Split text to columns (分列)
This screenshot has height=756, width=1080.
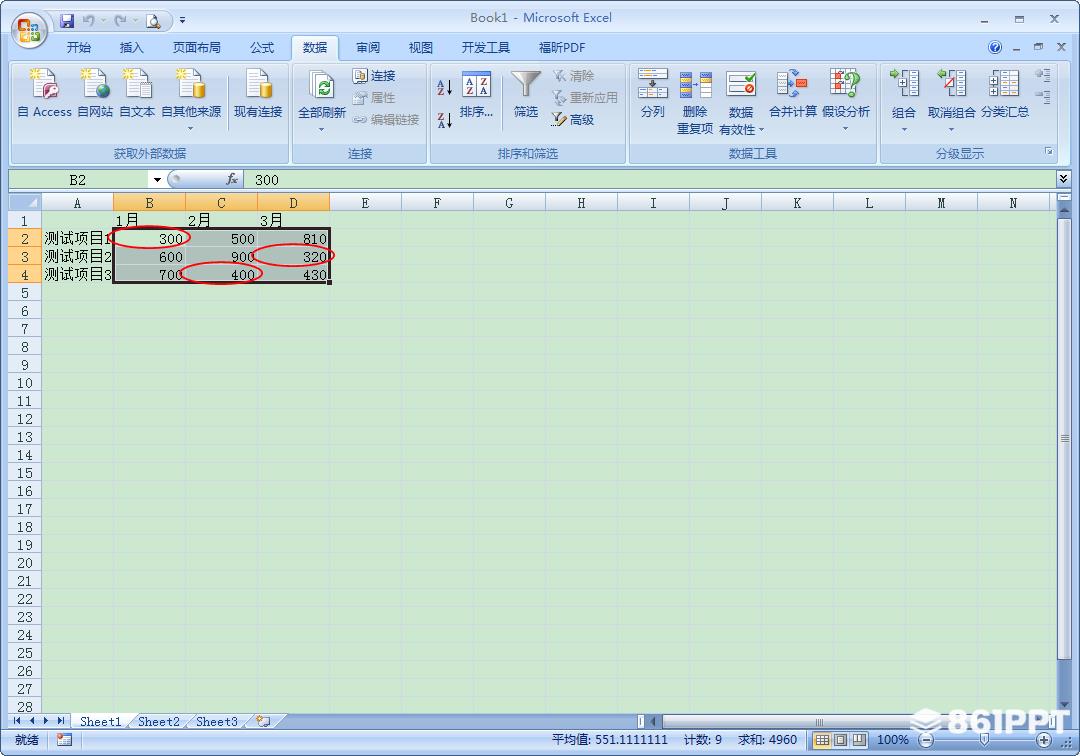click(652, 94)
